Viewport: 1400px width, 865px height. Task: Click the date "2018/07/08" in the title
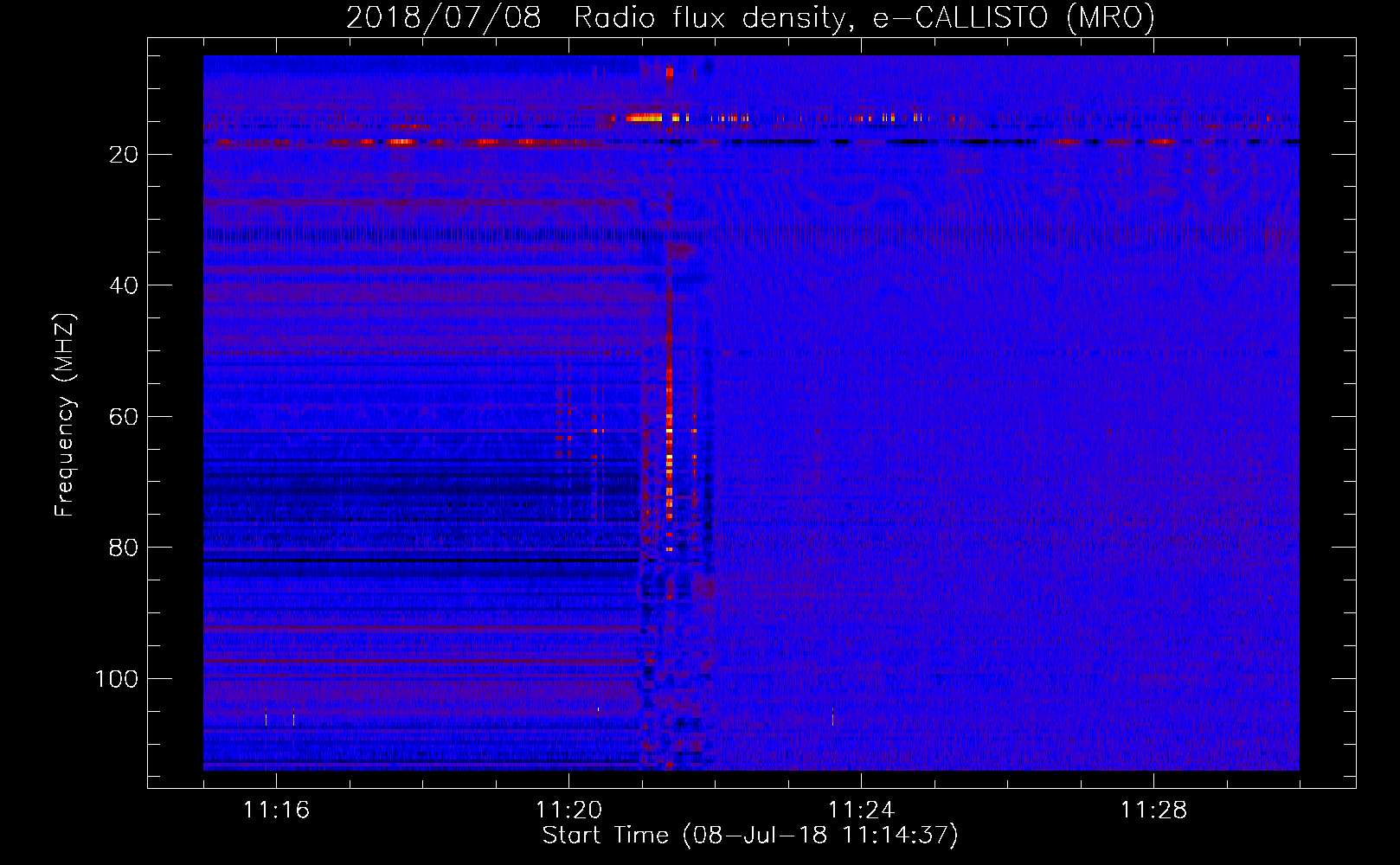tap(444, 17)
